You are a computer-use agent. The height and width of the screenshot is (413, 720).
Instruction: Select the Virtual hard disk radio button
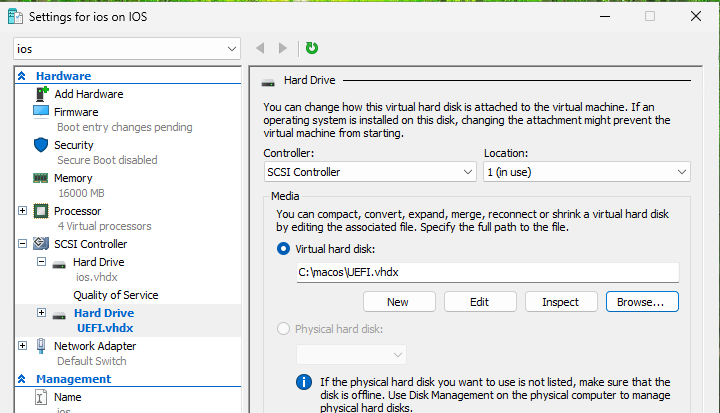[283, 249]
